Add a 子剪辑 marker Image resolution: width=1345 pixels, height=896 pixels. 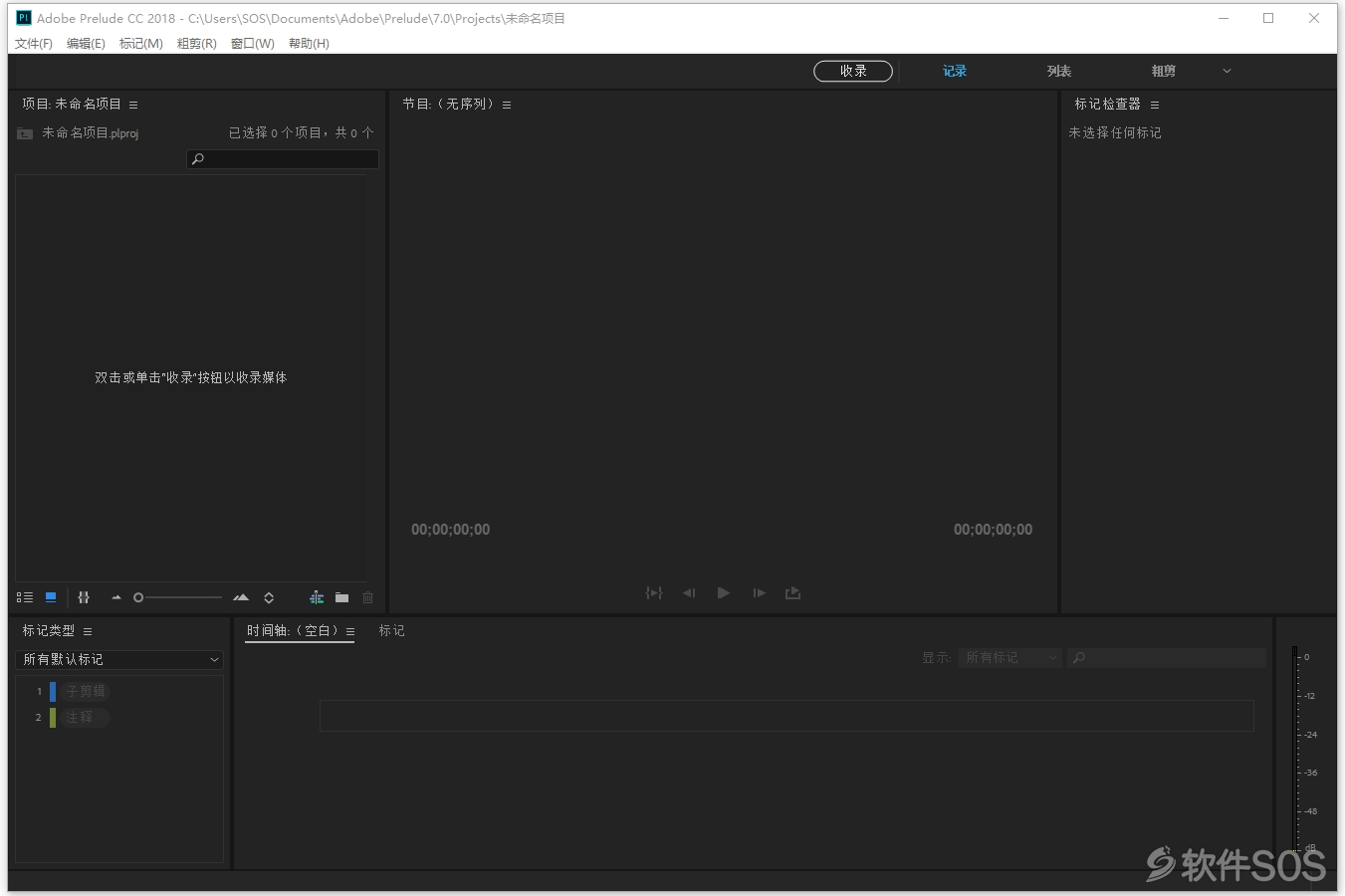pyautogui.click(x=85, y=691)
